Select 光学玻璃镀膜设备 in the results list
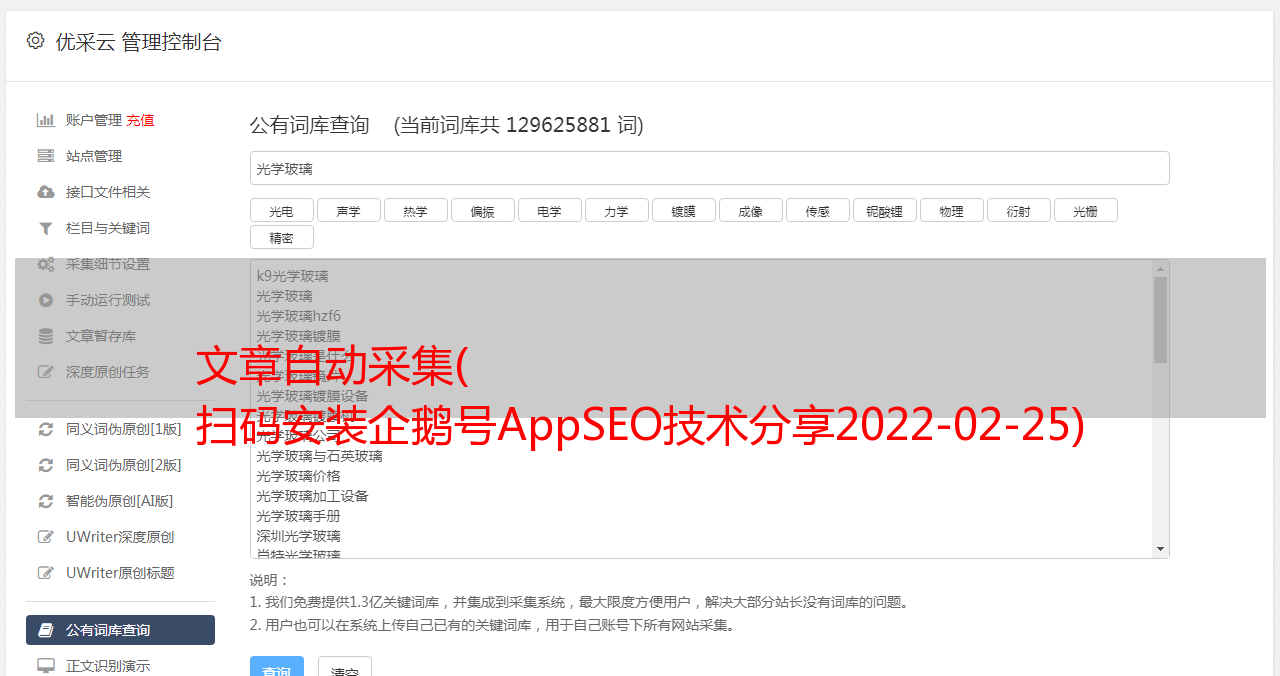 (312, 396)
